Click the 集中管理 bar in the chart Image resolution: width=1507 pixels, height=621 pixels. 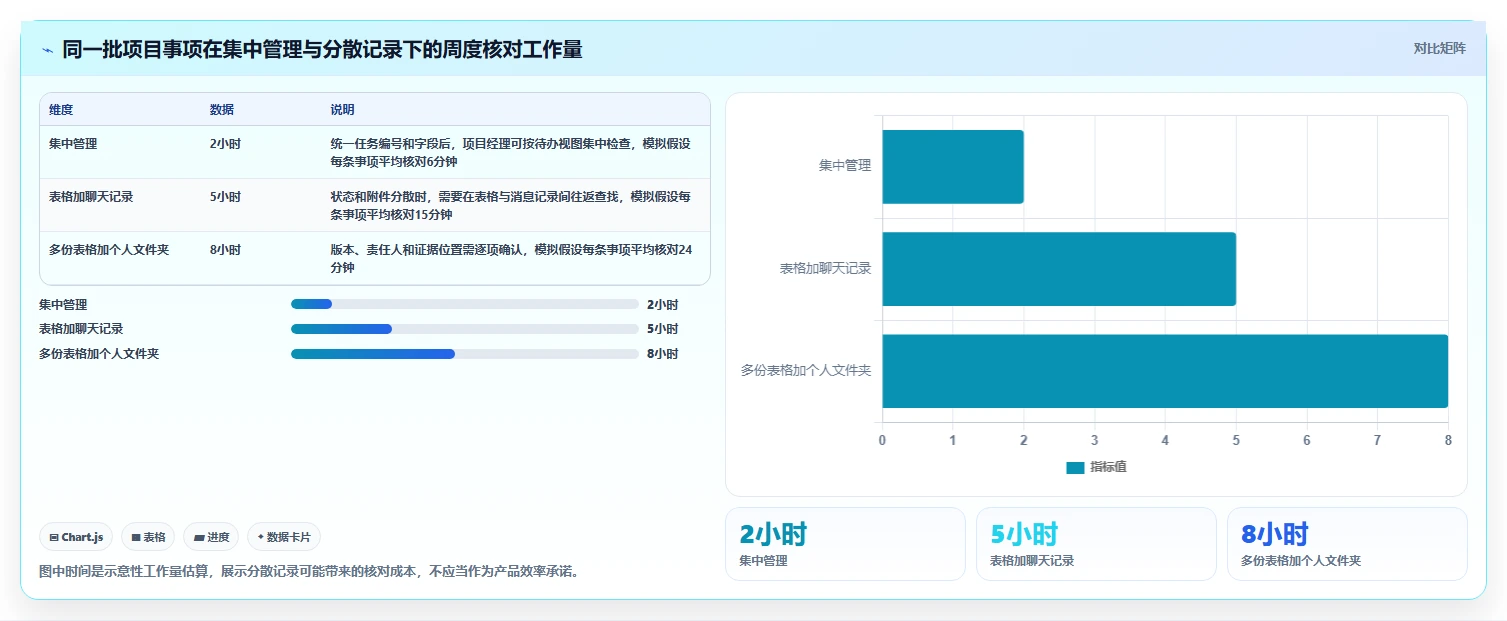(x=953, y=167)
